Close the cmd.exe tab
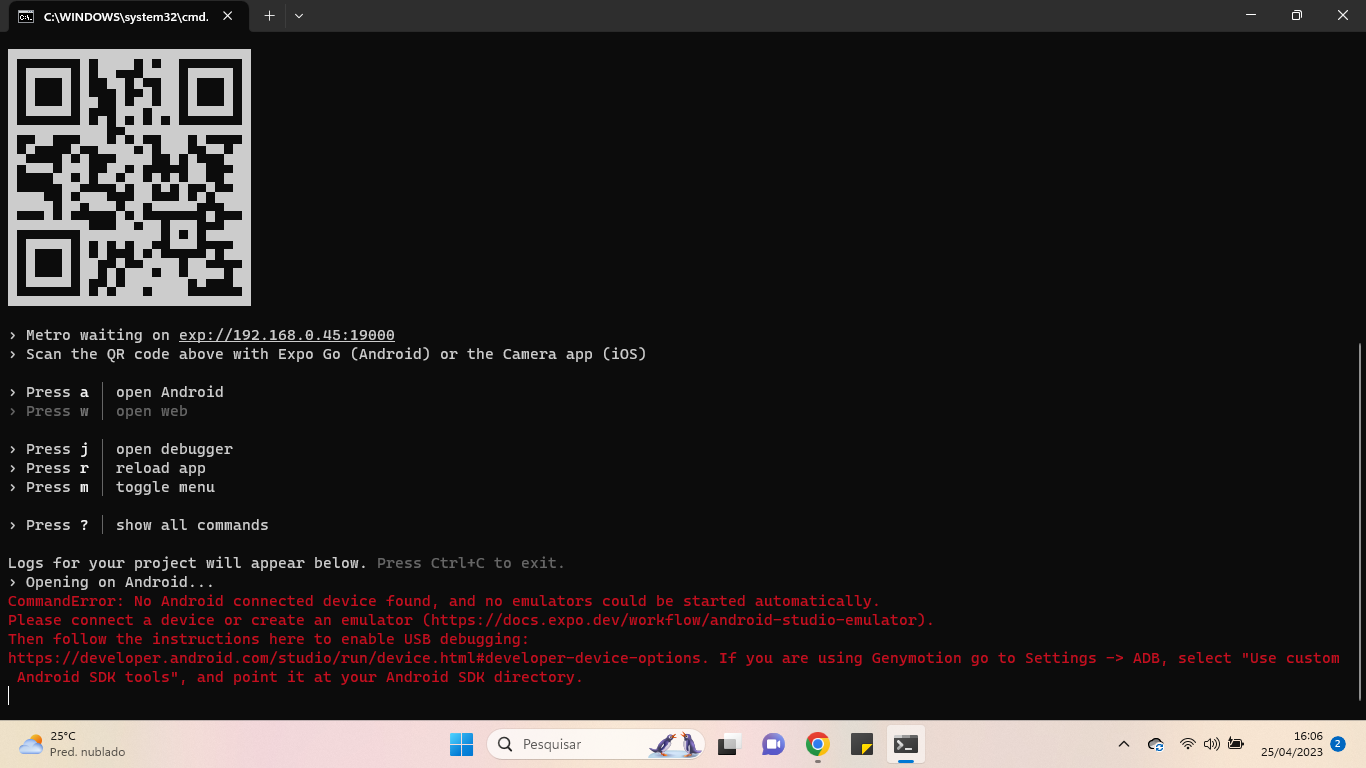Screen dimensions: 1366x768 tap(228, 16)
